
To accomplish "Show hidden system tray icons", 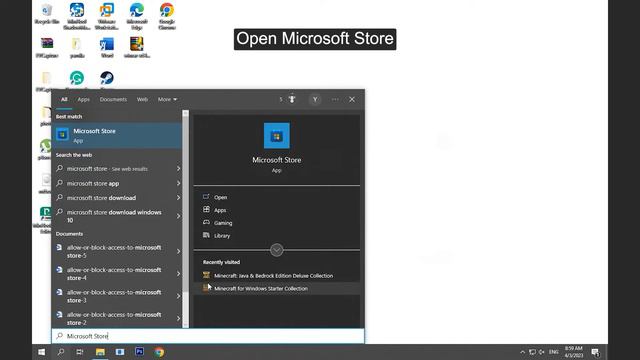I will 522,352.
